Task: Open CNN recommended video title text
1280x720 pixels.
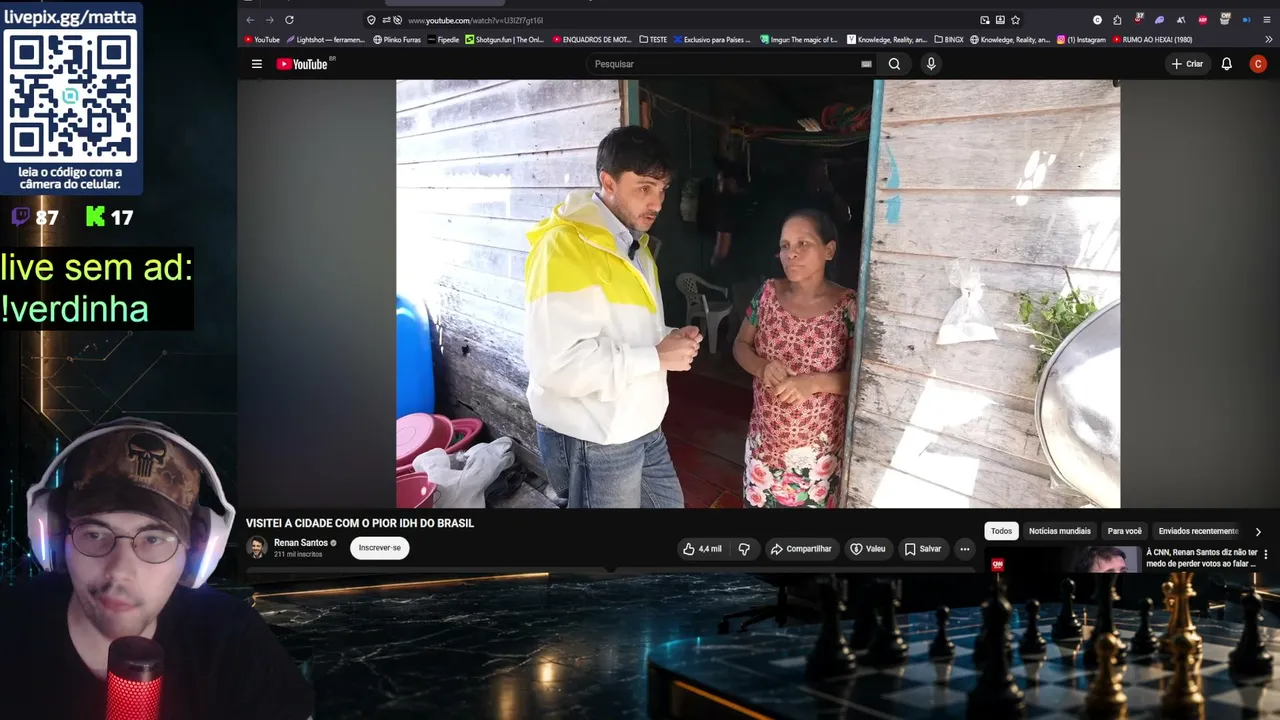Action: [1201, 558]
